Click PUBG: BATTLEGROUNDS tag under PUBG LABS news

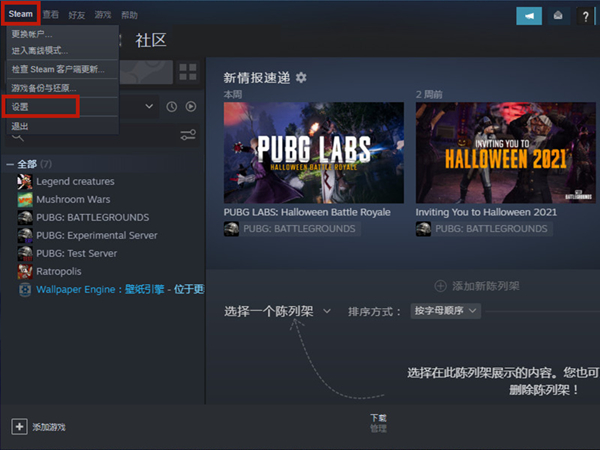coord(292,229)
